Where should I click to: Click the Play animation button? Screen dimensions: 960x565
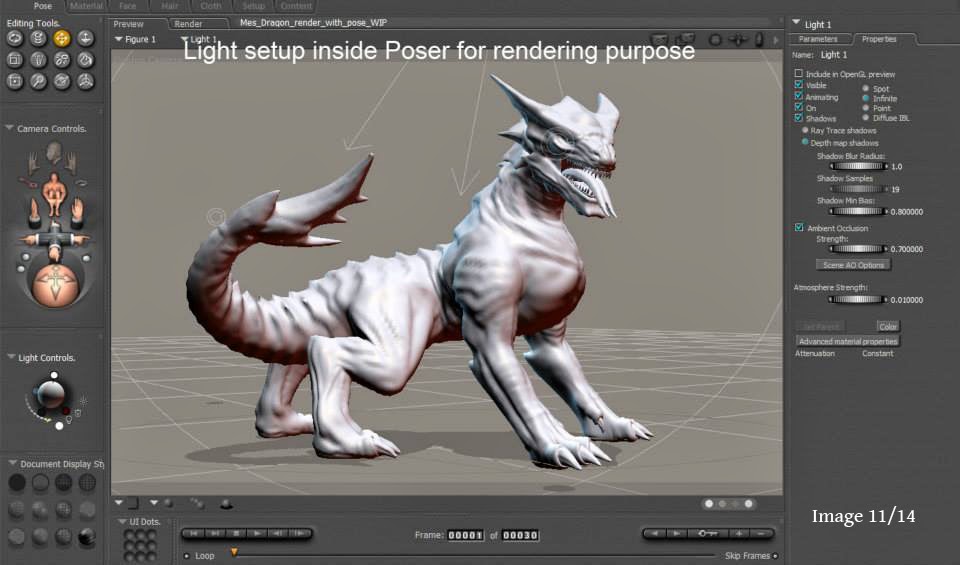point(257,534)
